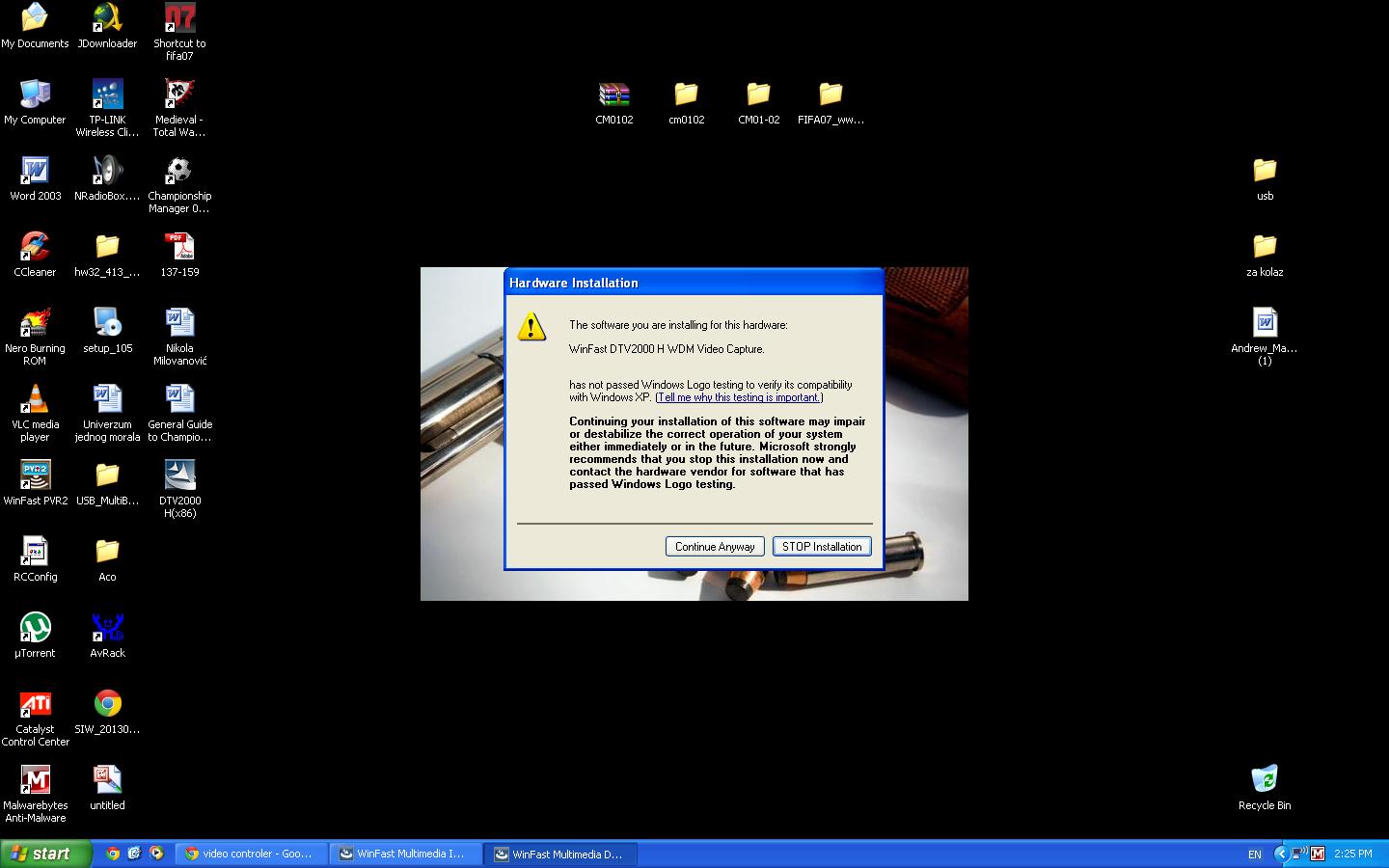Click the Hardware Installation title bar
Screen dimensions: 1389x868
click(x=694, y=283)
